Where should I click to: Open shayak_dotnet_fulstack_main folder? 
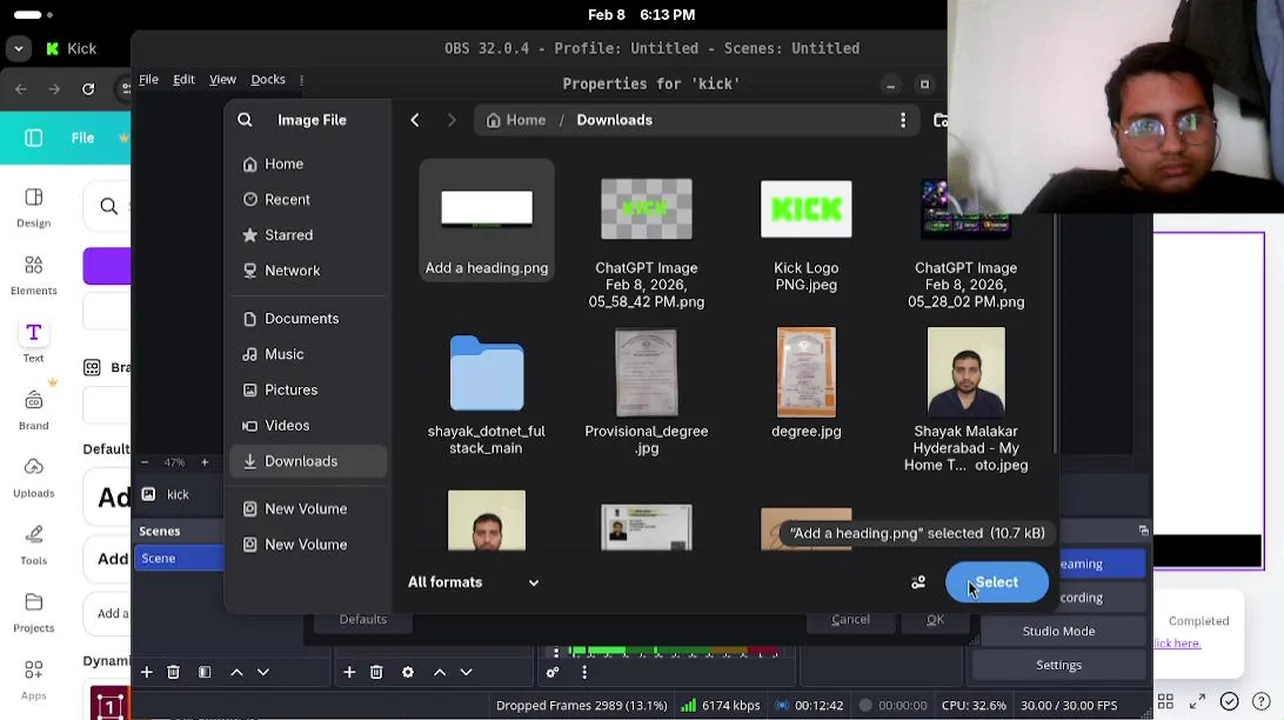(x=487, y=374)
